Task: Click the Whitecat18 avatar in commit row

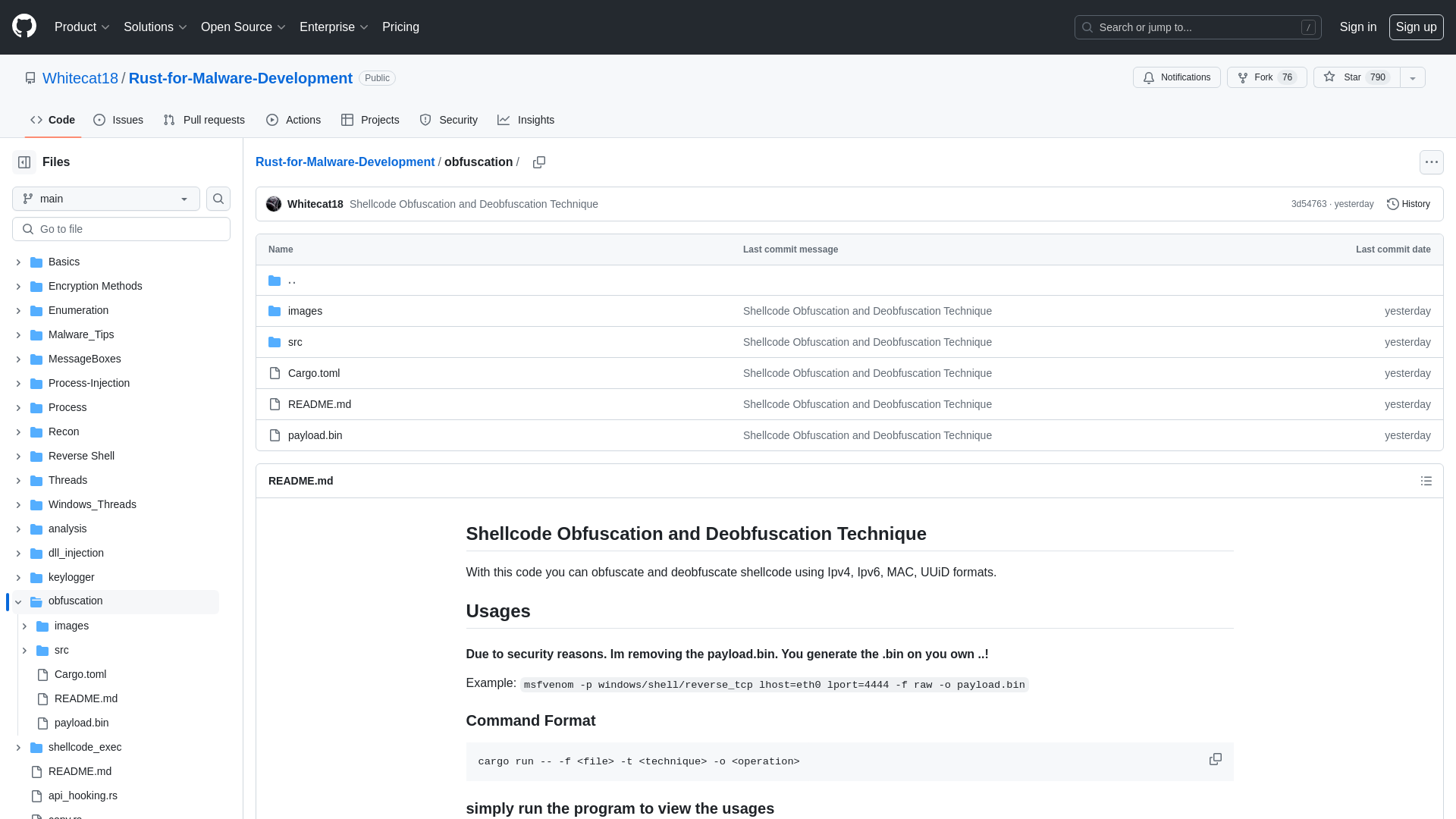Action: click(x=274, y=204)
